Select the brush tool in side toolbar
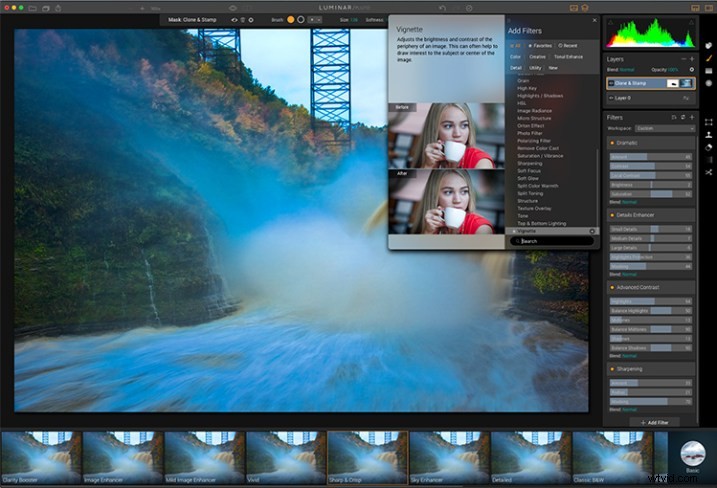Screen dimensions: 717x488 (x=708, y=58)
